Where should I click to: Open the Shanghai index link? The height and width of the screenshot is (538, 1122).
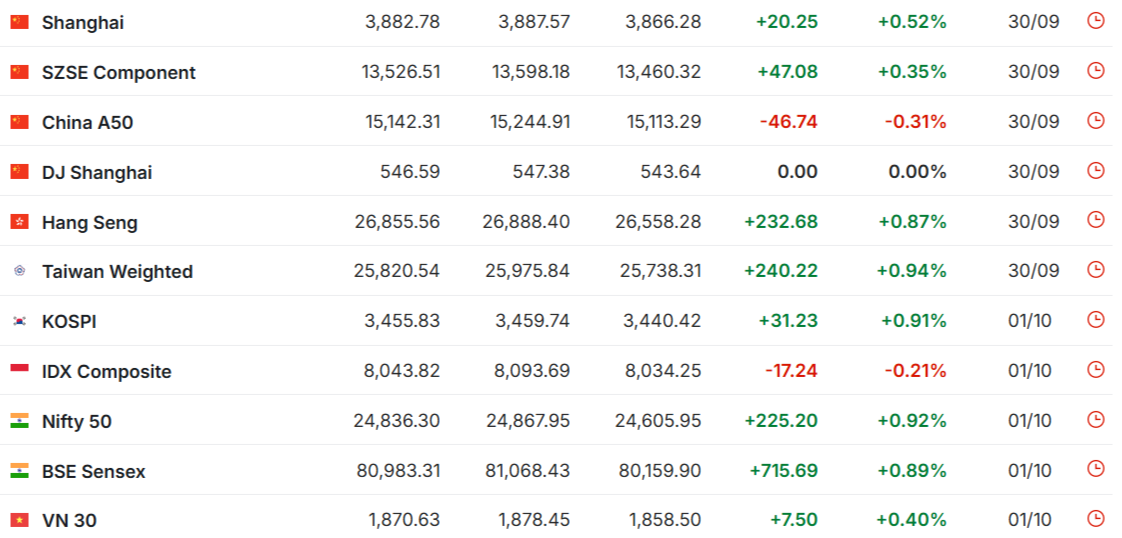pos(83,22)
